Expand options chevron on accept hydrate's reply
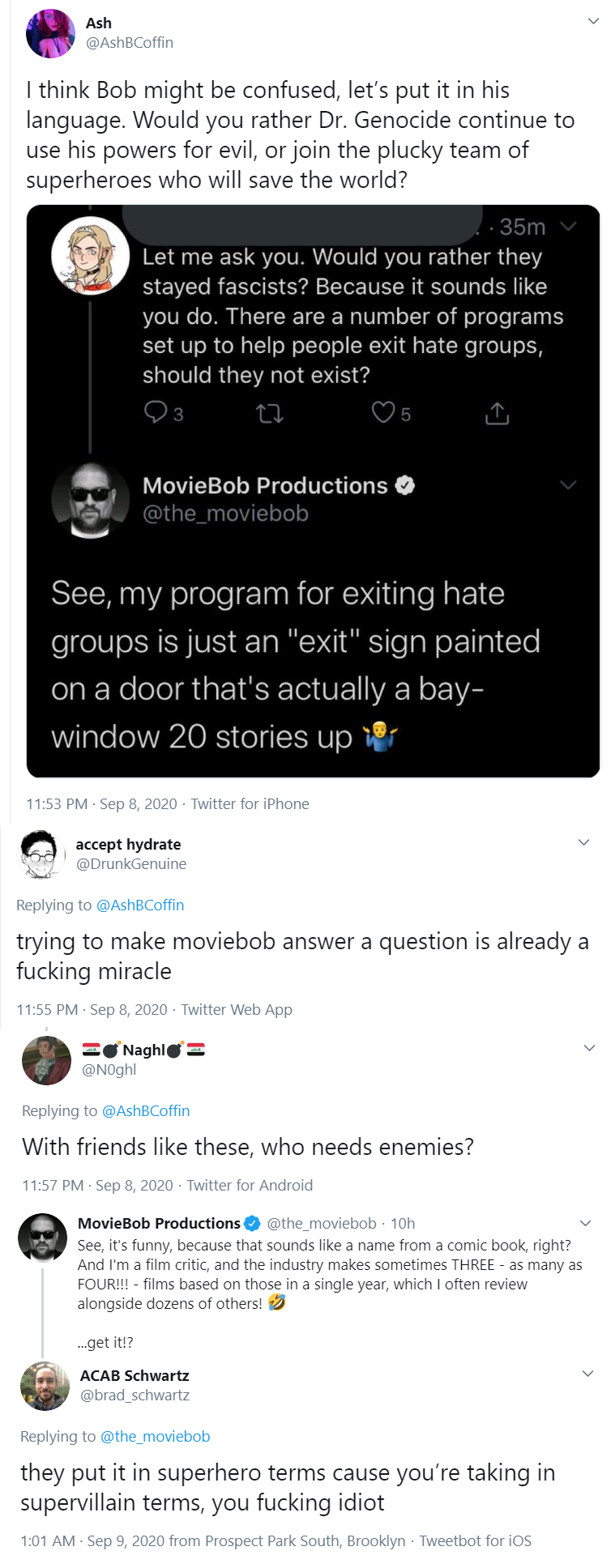The image size is (611, 1568). pos(583,842)
